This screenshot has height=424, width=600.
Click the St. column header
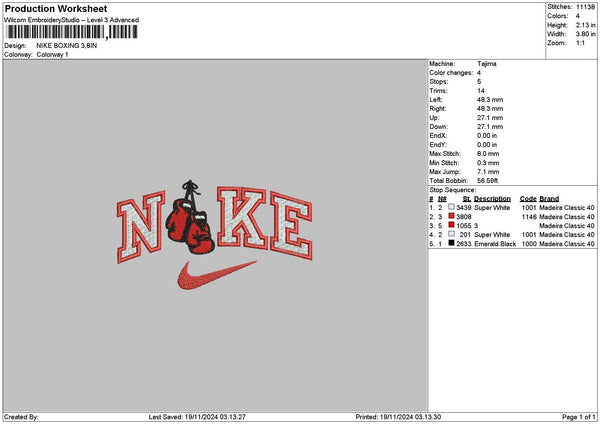(x=467, y=199)
